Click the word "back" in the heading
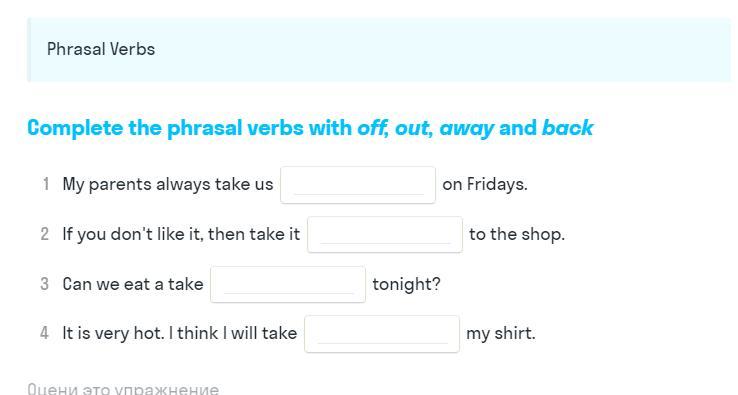Image resolution: width=738 pixels, height=395 pixels. (x=568, y=128)
